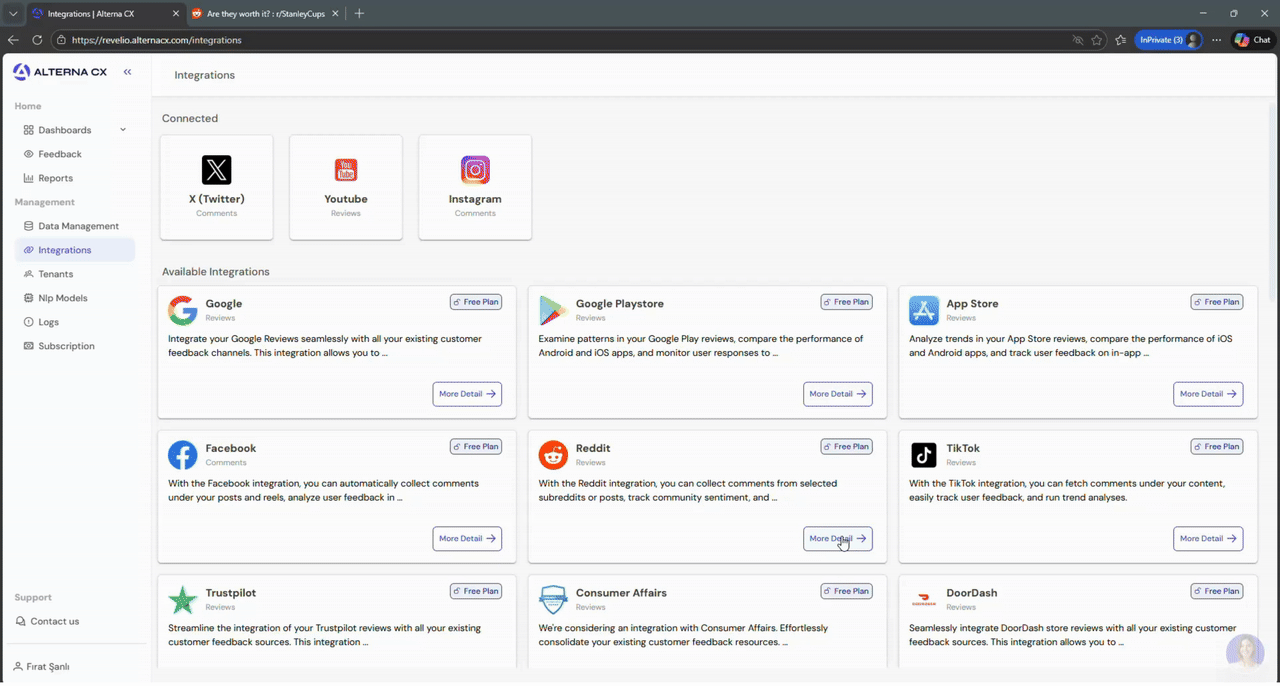Click the Trustpilot star icon
This screenshot has height=686, width=1280.
tap(182, 599)
